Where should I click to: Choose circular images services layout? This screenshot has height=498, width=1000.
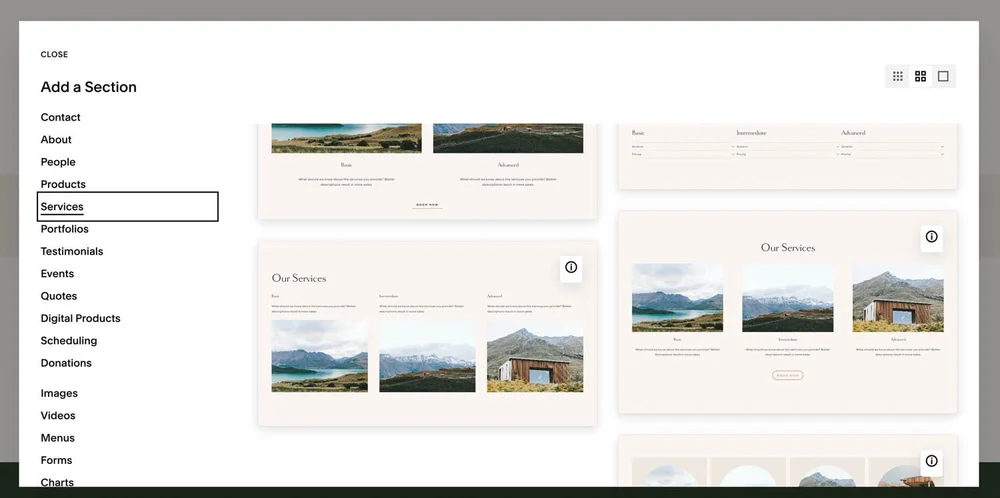tap(788, 461)
